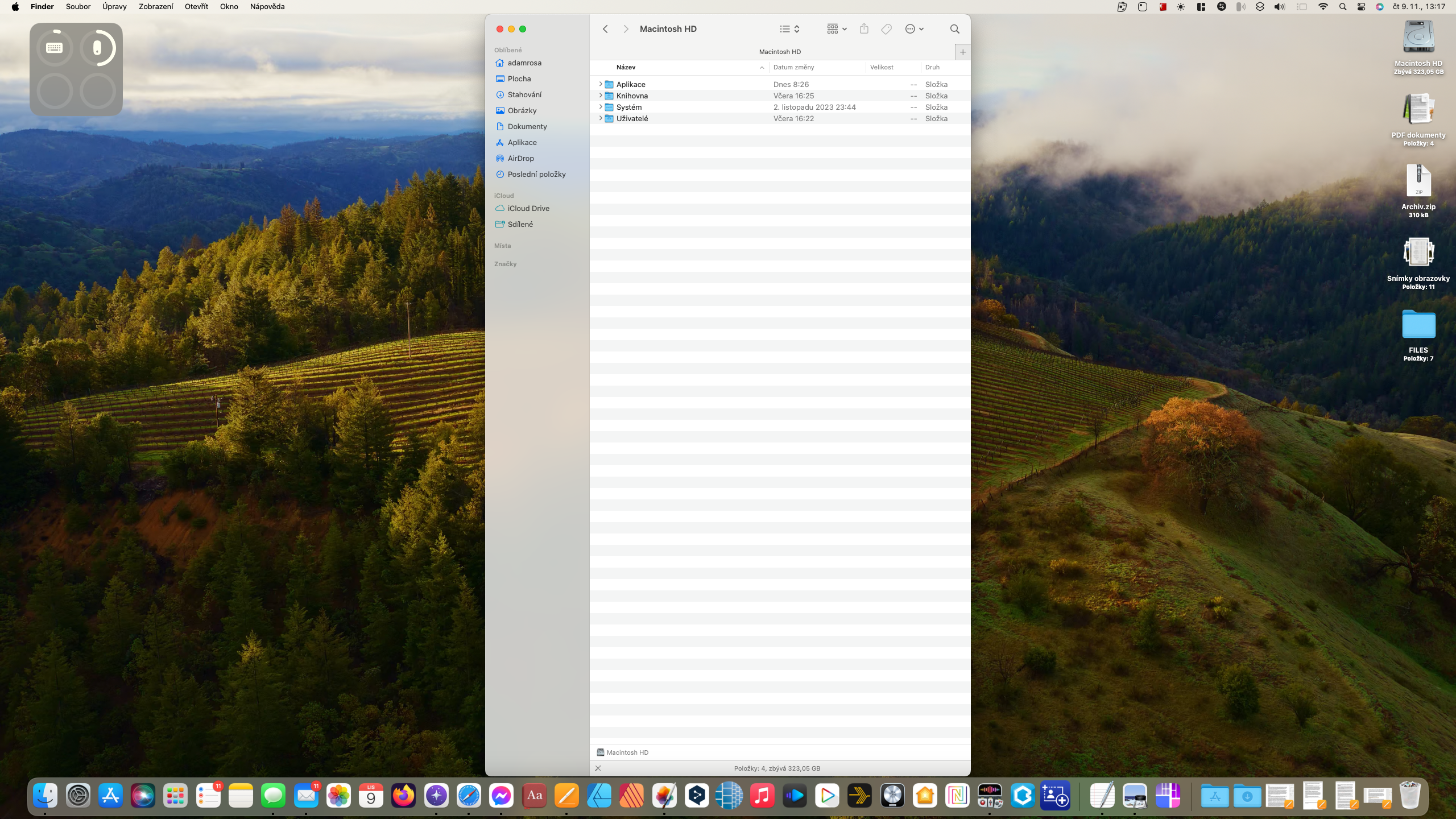Click the volume icon in menu bar

(x=1279, y=7)
